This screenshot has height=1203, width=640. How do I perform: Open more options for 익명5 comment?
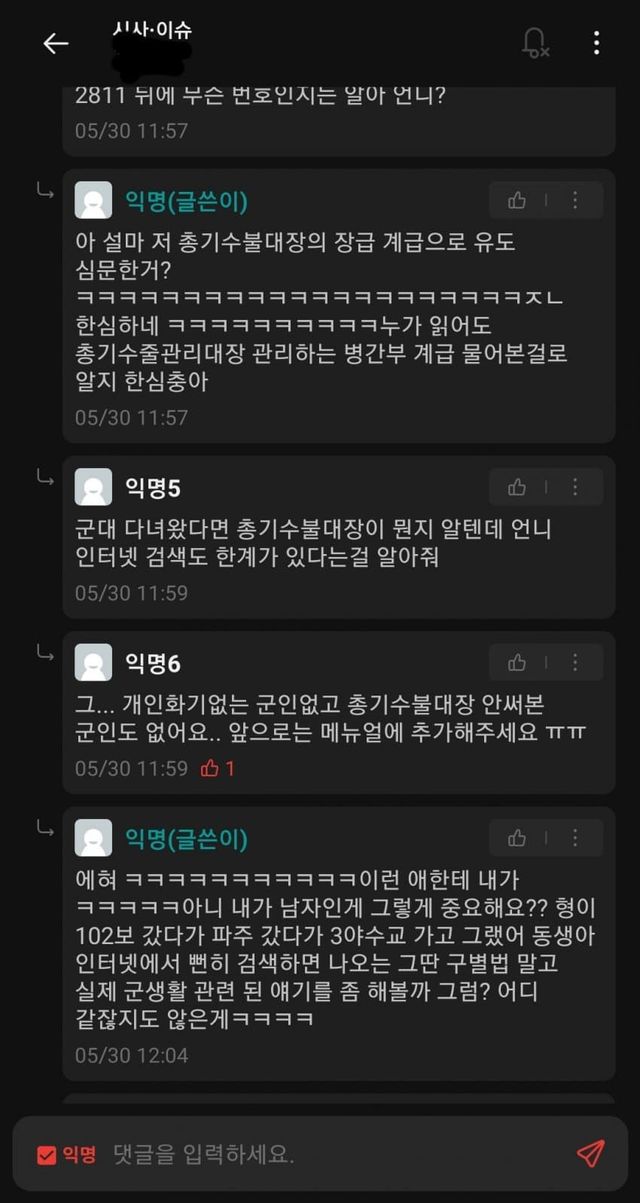pyautogui.click(x=575, y=487)
